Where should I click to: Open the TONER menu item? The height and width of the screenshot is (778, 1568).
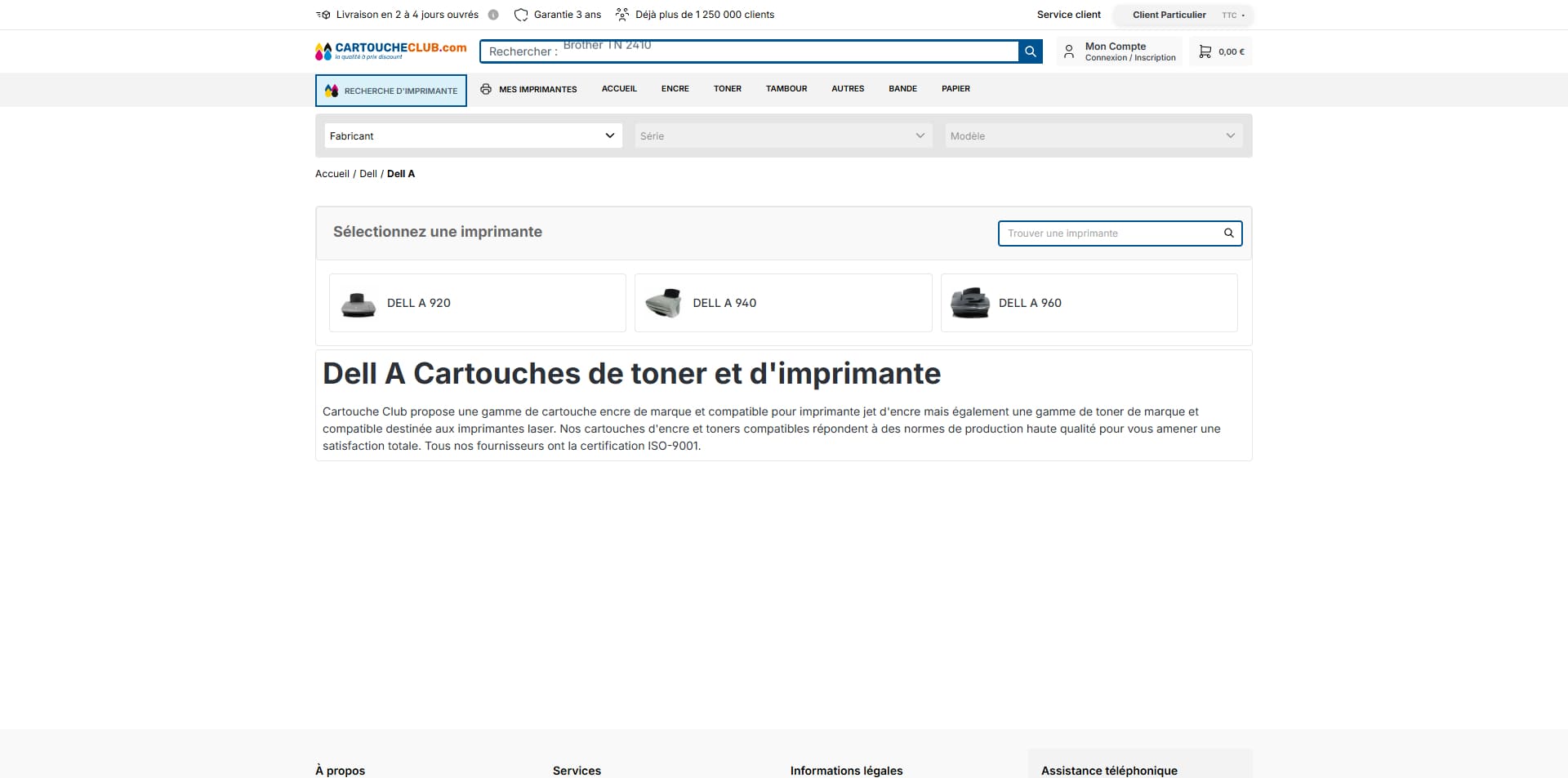pyautogui.click(x=728, y=89)
